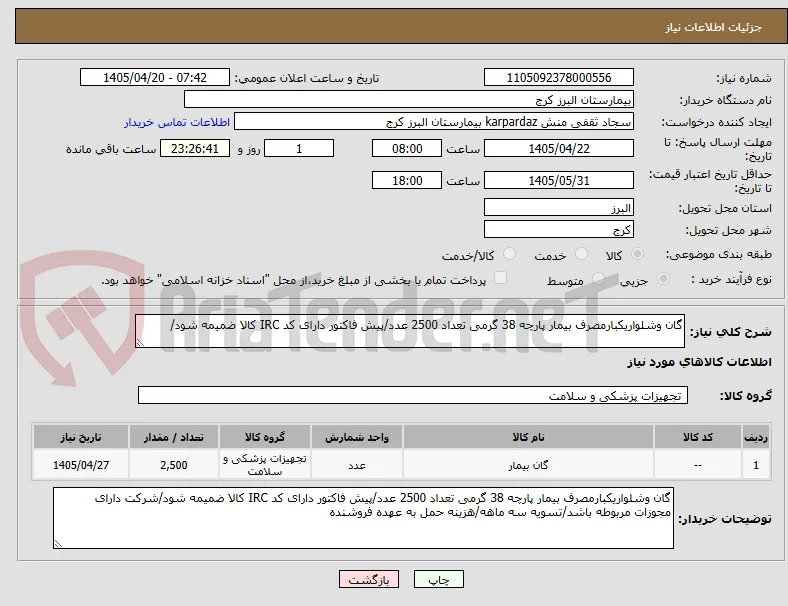This screenshot has width=788, height=606.
Task: Click the تجهیزات پزشکی و سلامت table cell
Action: coord(265,465)
